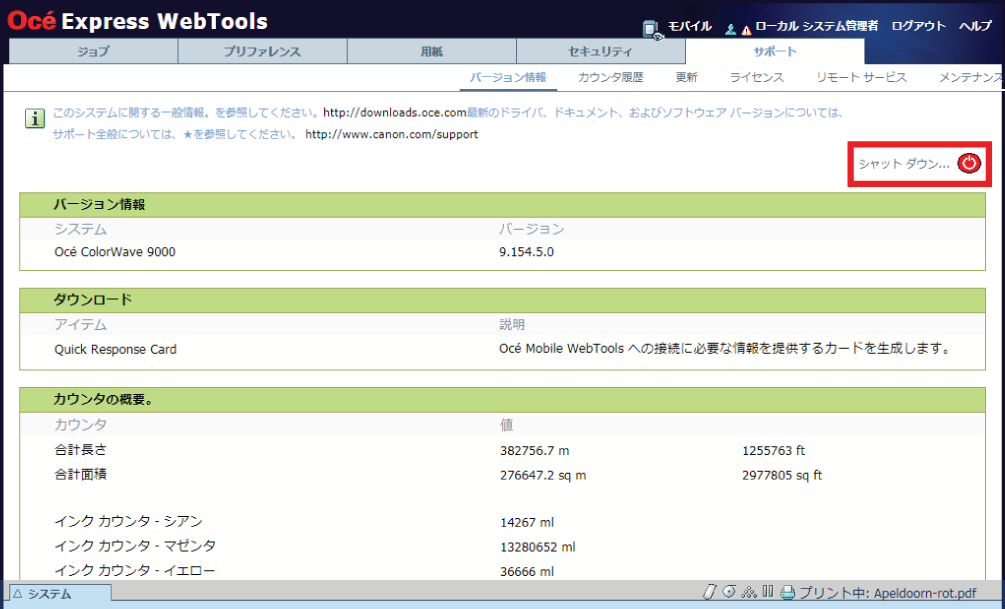Viewport: 1005px width, 609px height.
Task: Click the インク カウンタ - マゼンタ label
Action: (135, 546)
